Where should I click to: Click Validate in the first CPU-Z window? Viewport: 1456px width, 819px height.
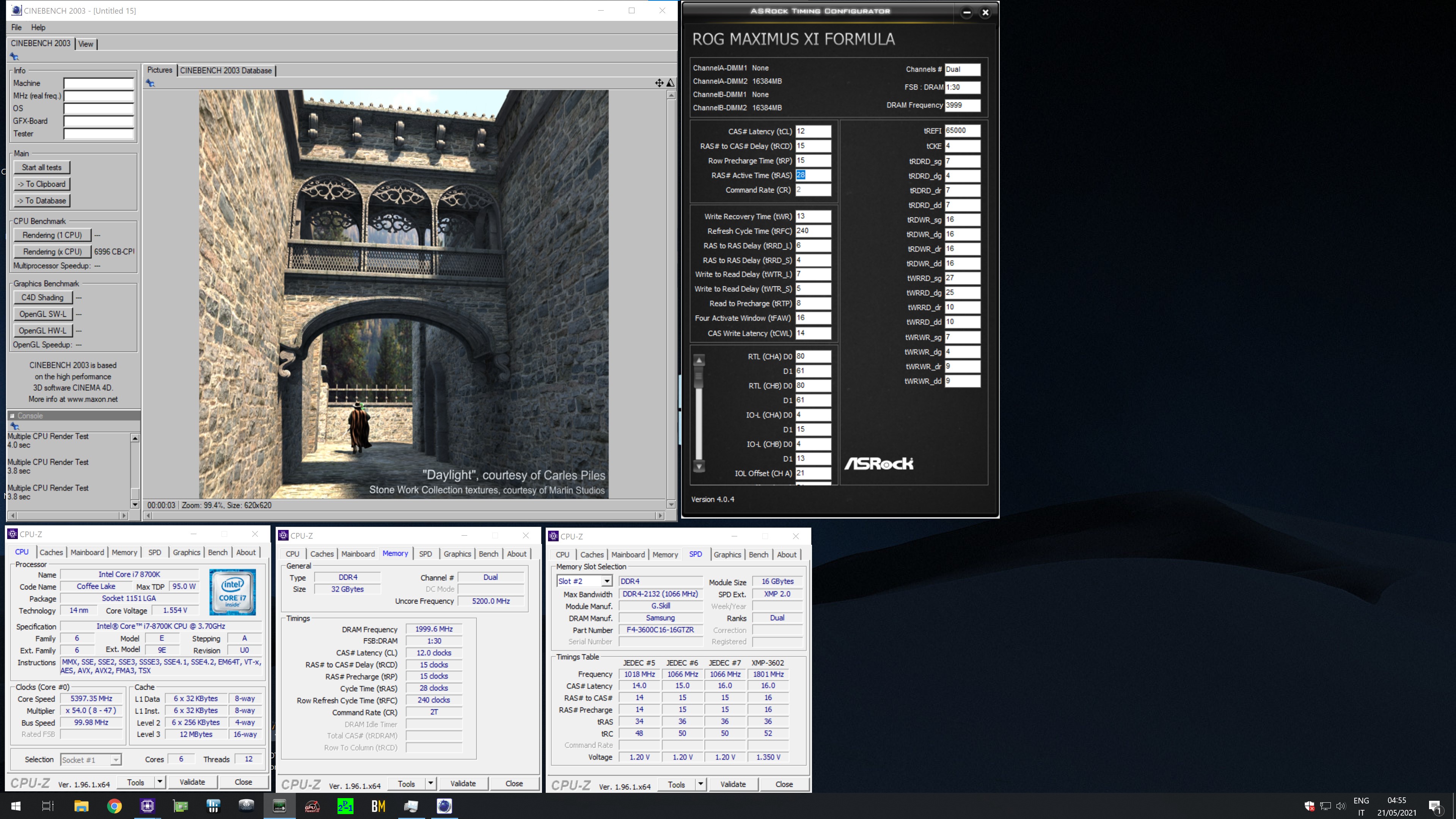(x=192, y=782)
